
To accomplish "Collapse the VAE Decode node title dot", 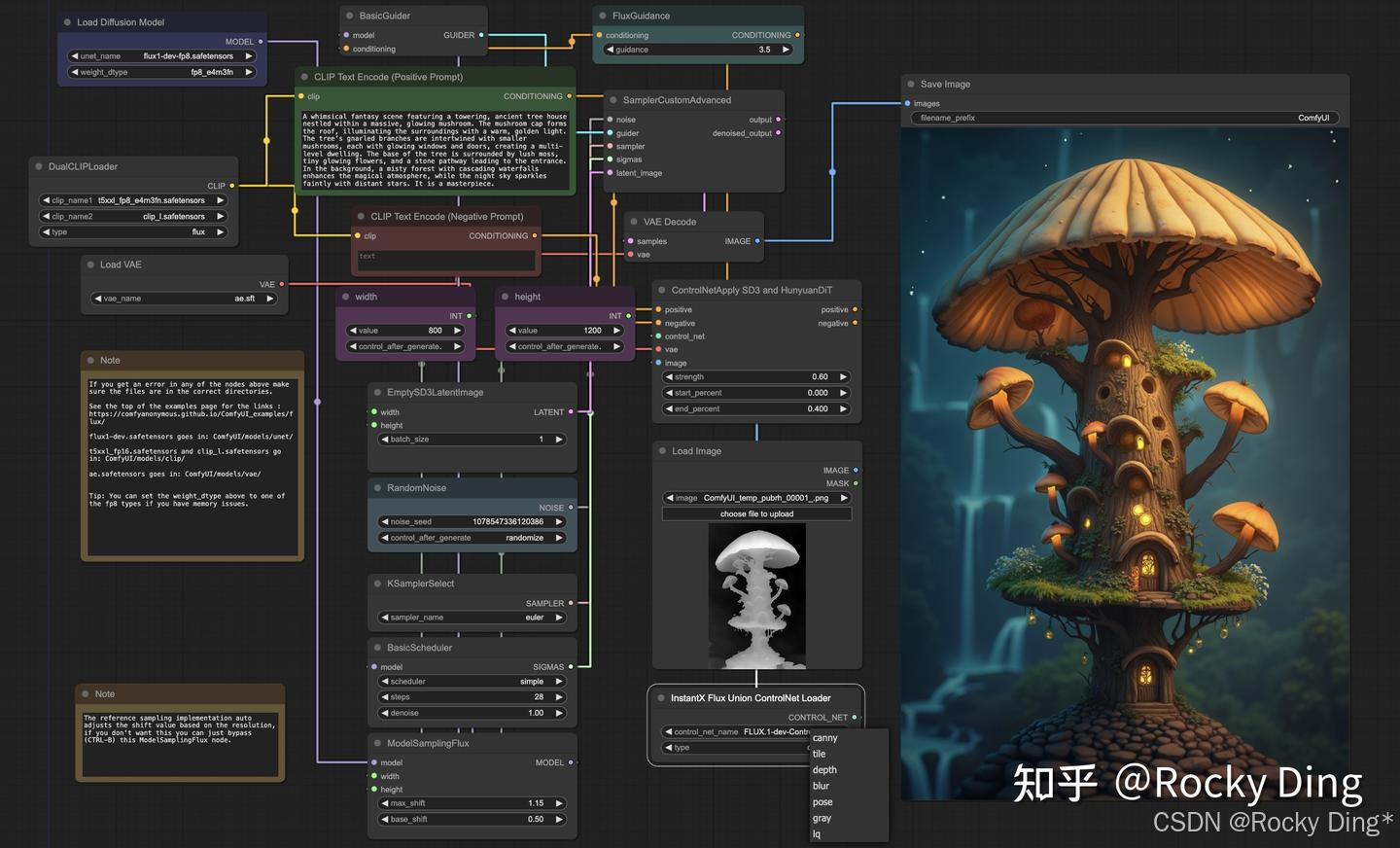I will 633,222.
